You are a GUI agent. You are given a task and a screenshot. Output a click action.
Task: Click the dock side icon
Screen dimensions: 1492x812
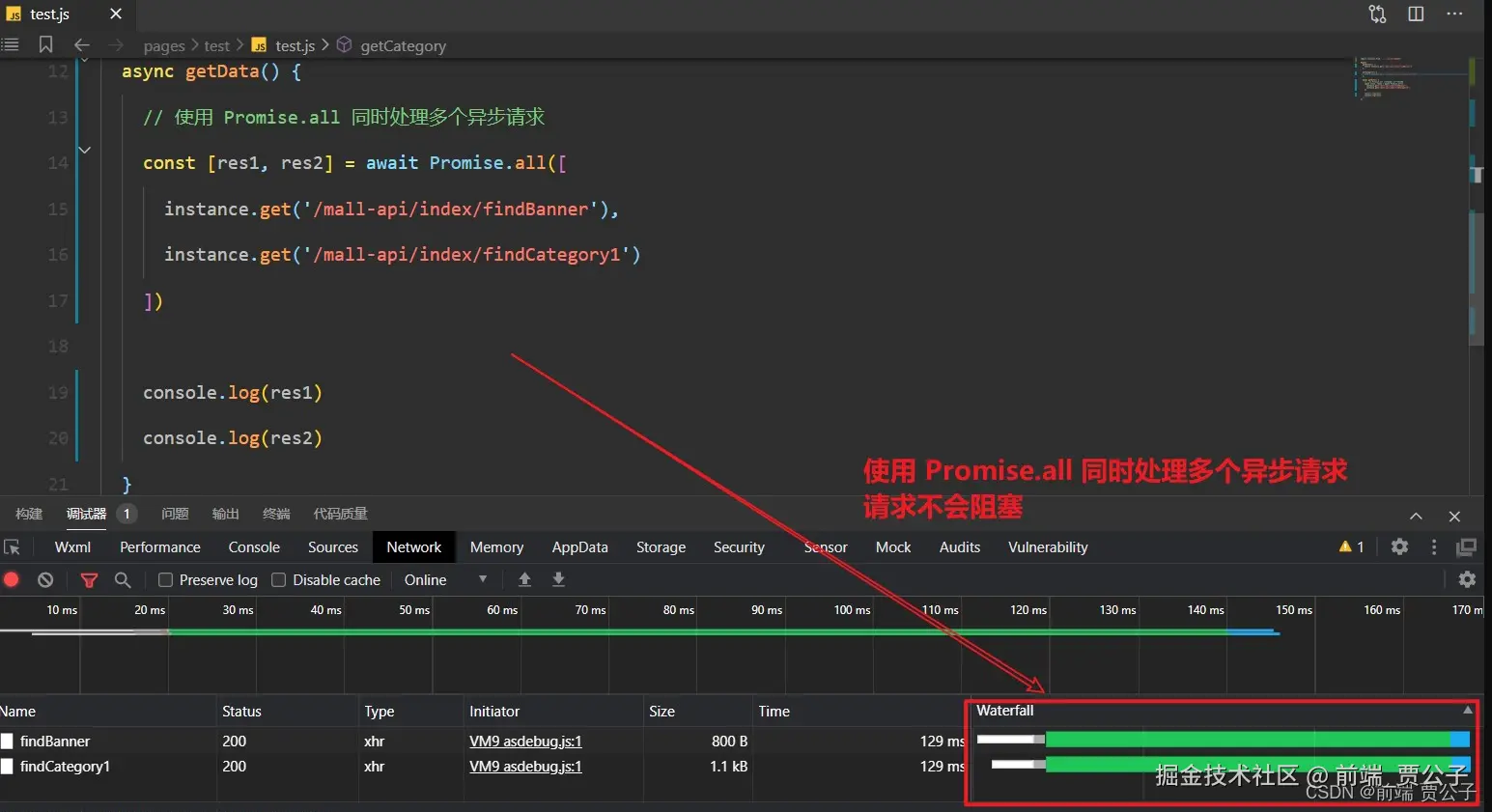(1466, 547)
